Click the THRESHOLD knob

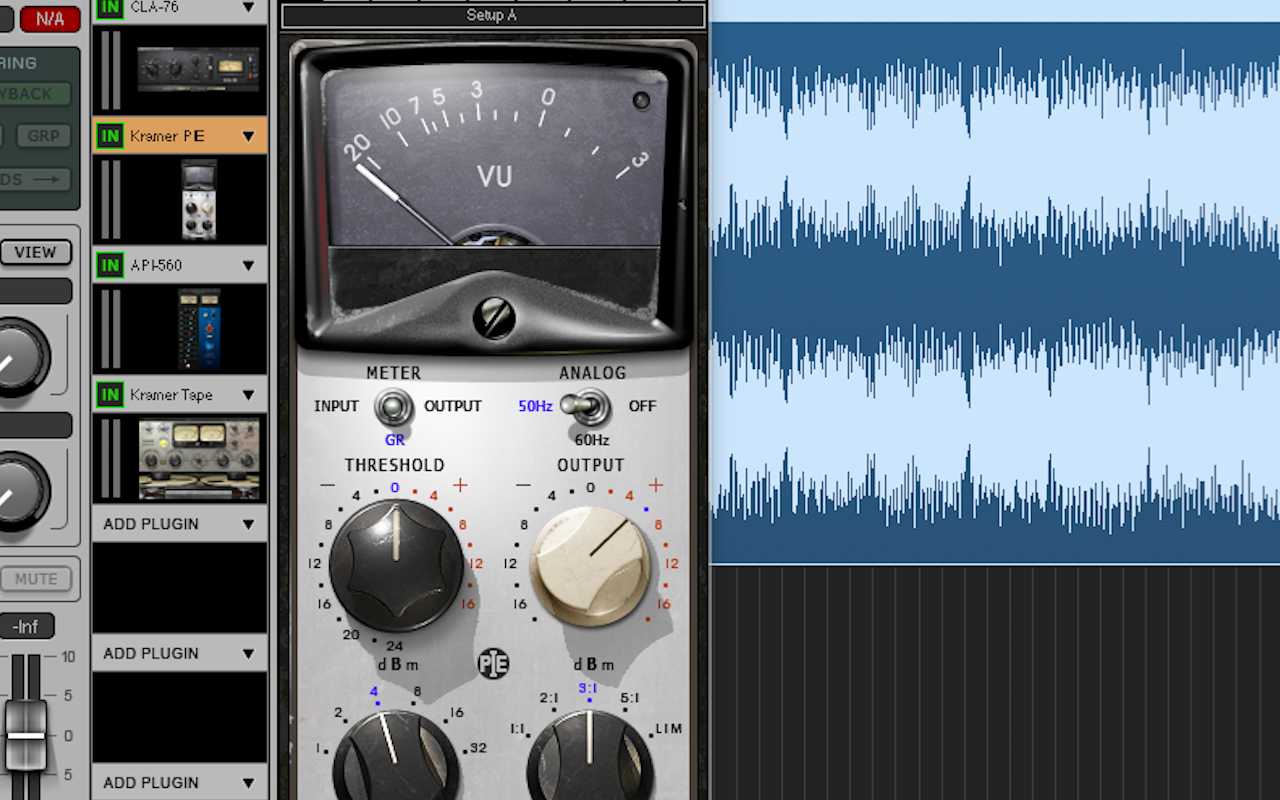tap(396, 566)
